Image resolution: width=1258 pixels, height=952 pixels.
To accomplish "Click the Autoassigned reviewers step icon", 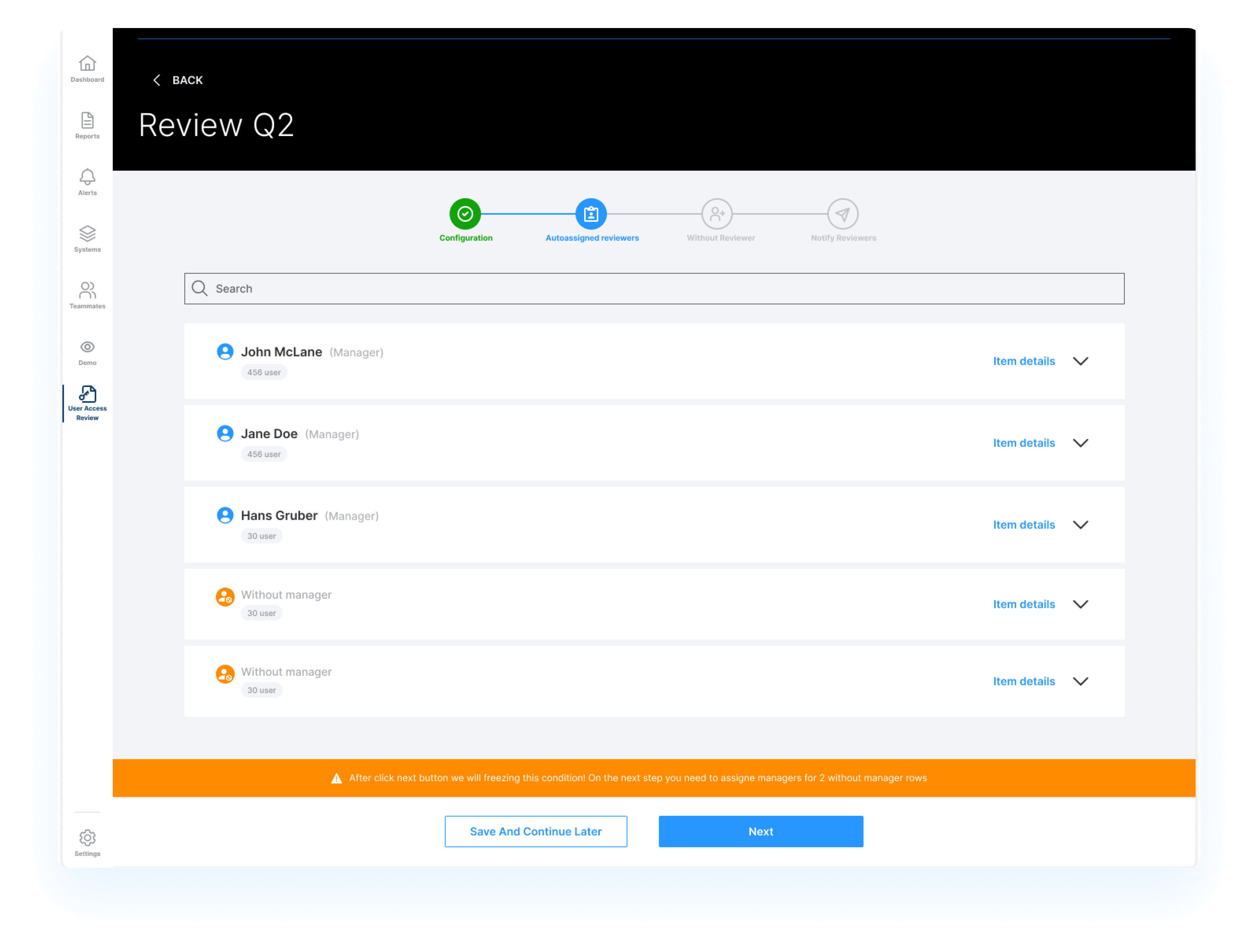I will coord(591,214).
